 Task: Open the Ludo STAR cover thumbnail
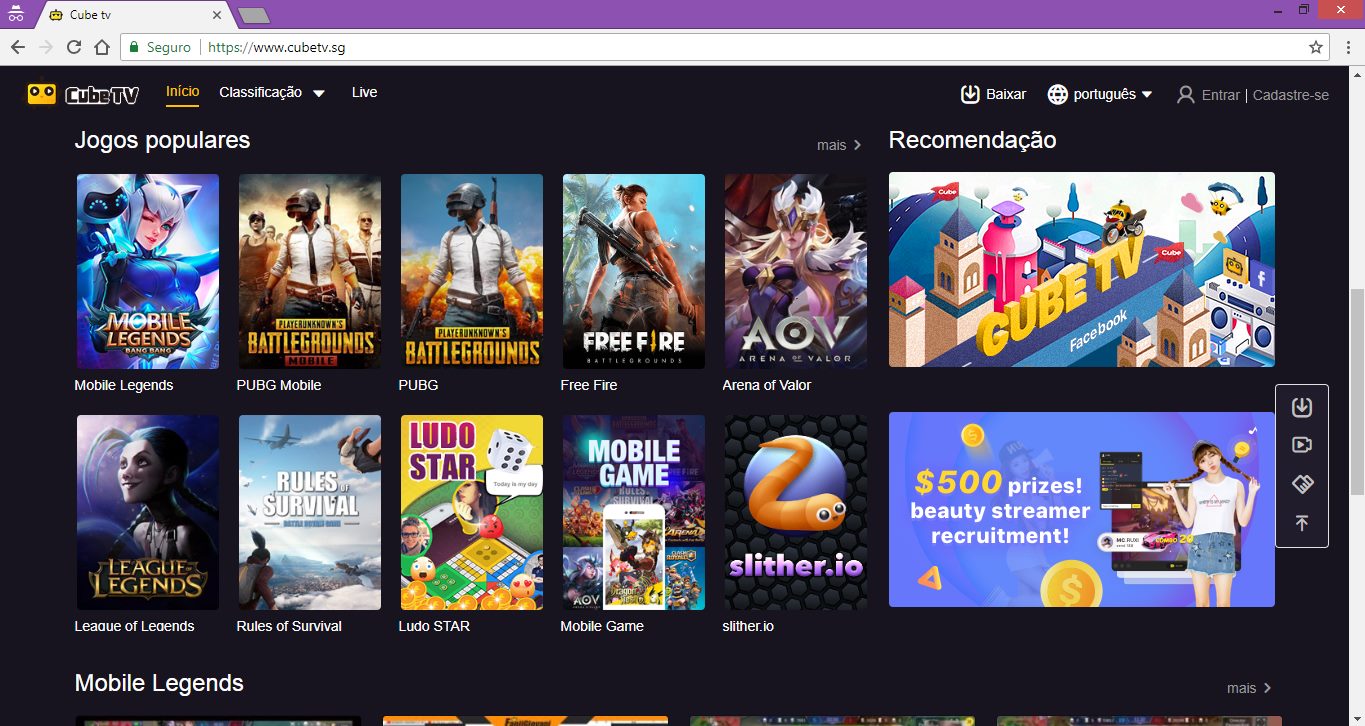click(472, 513)
